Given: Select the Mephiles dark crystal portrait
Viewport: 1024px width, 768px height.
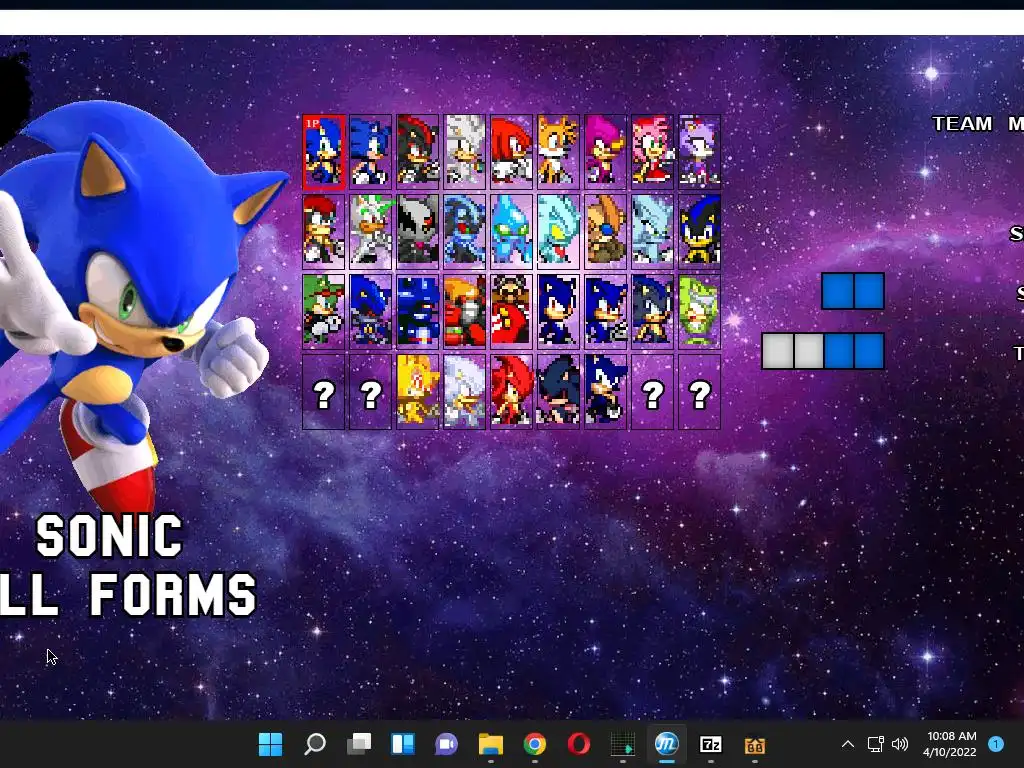Looking at the screenshot, I should coord(464,231).
